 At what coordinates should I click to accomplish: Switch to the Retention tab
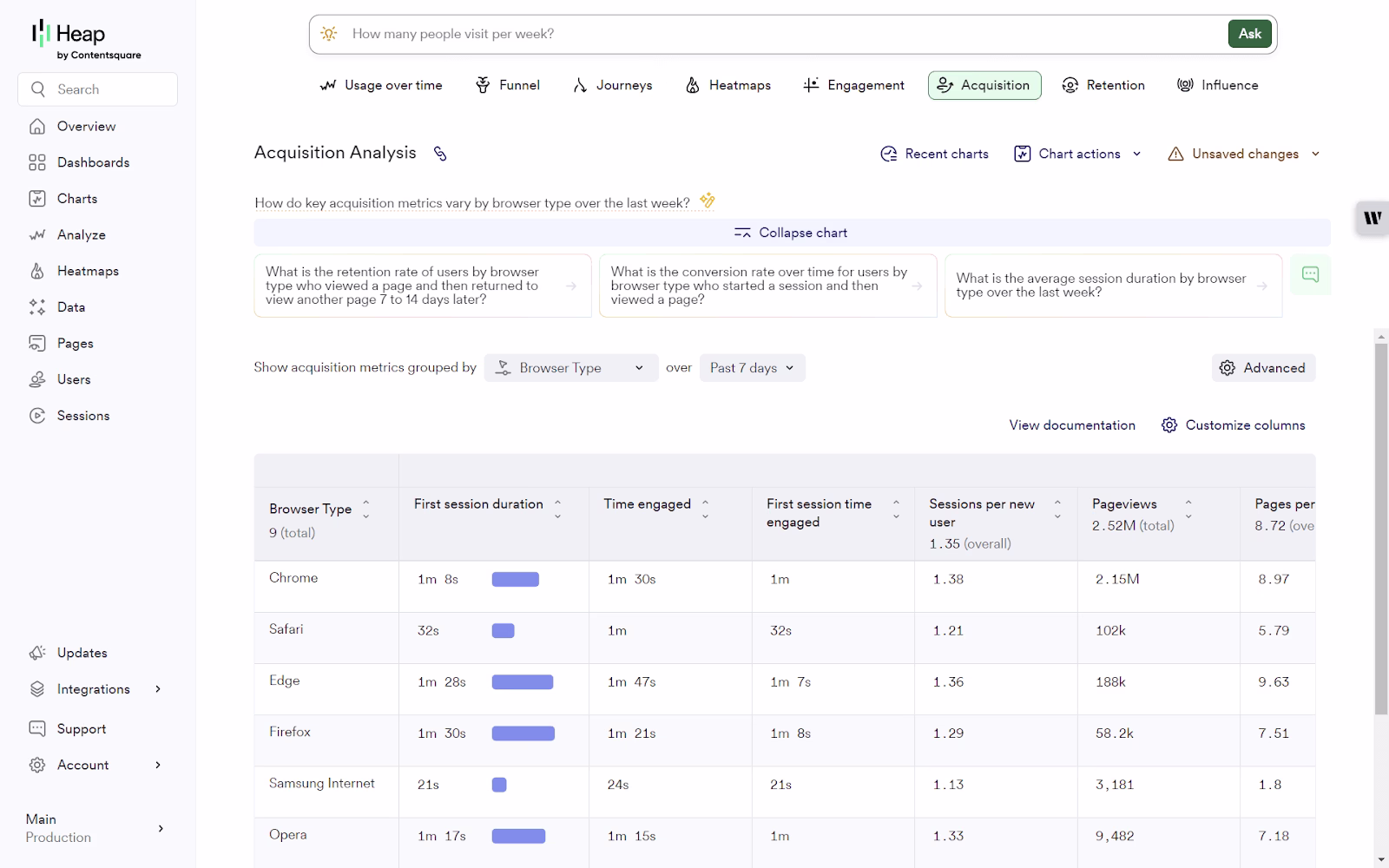[1103, 85]
